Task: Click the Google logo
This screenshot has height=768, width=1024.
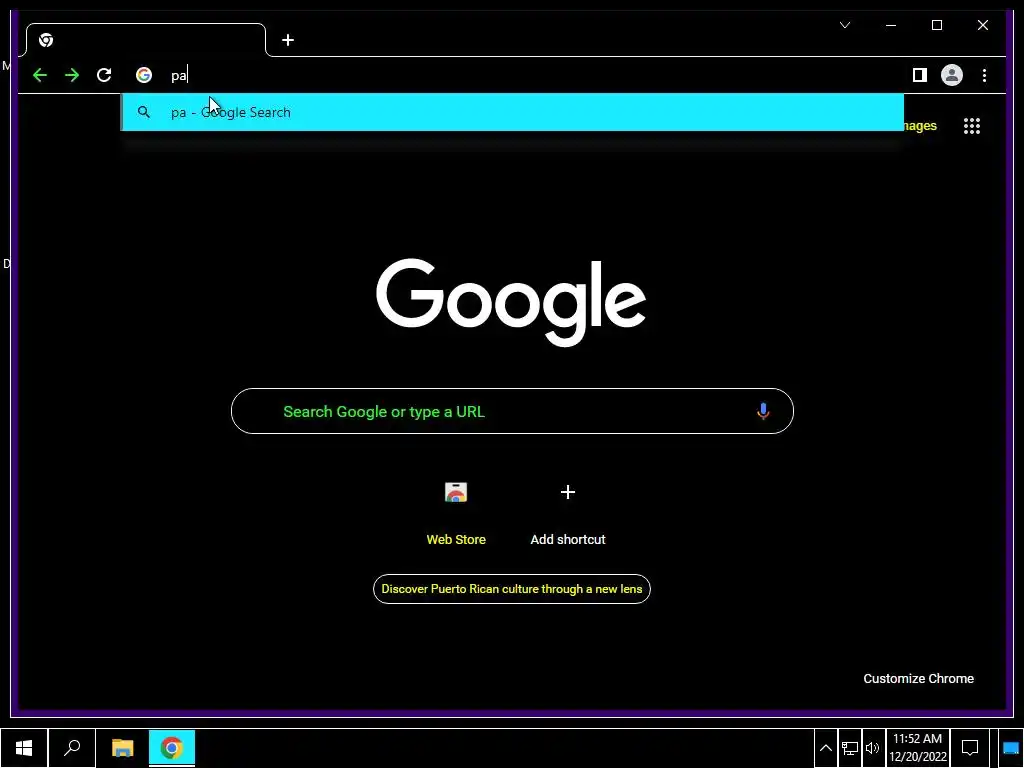Action: tap(511, 302)
